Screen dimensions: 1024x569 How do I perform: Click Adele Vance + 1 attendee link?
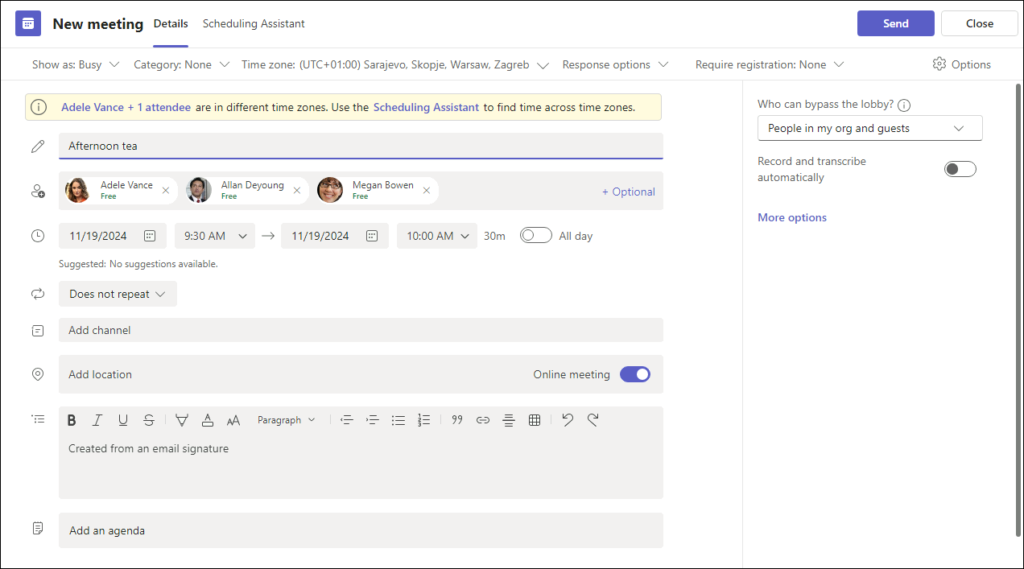[126, 107]
